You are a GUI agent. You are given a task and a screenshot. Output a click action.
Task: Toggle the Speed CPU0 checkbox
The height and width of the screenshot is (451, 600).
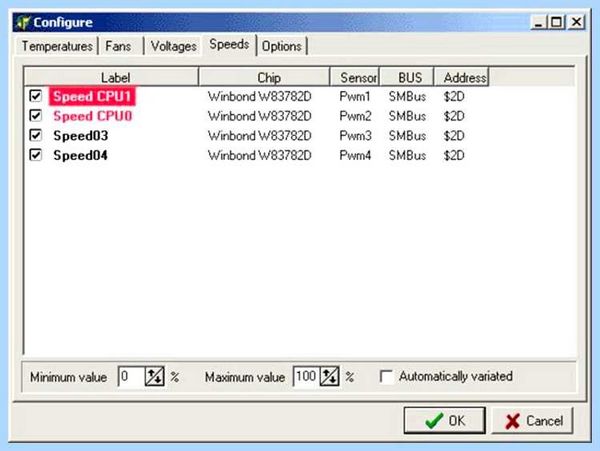pyautogui.click(x=36, y=115)
